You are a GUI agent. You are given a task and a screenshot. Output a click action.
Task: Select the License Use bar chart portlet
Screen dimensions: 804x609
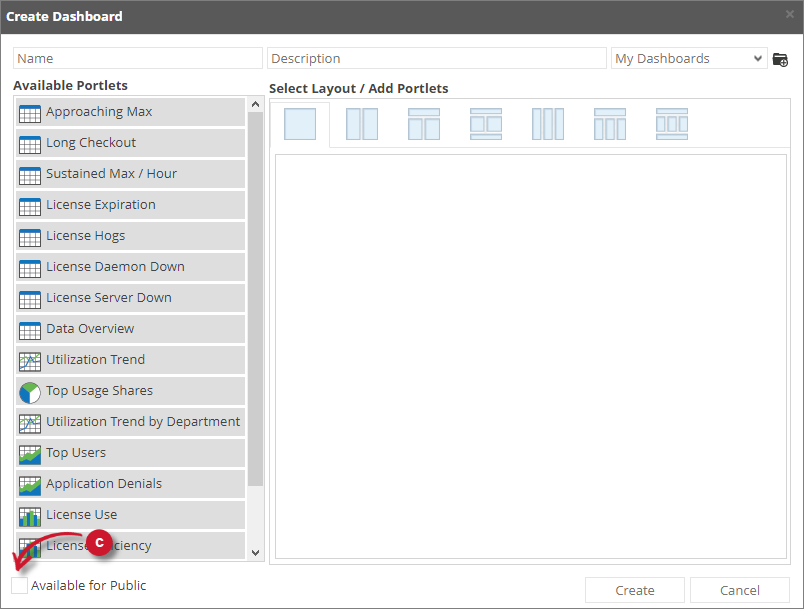pos(81,515)
